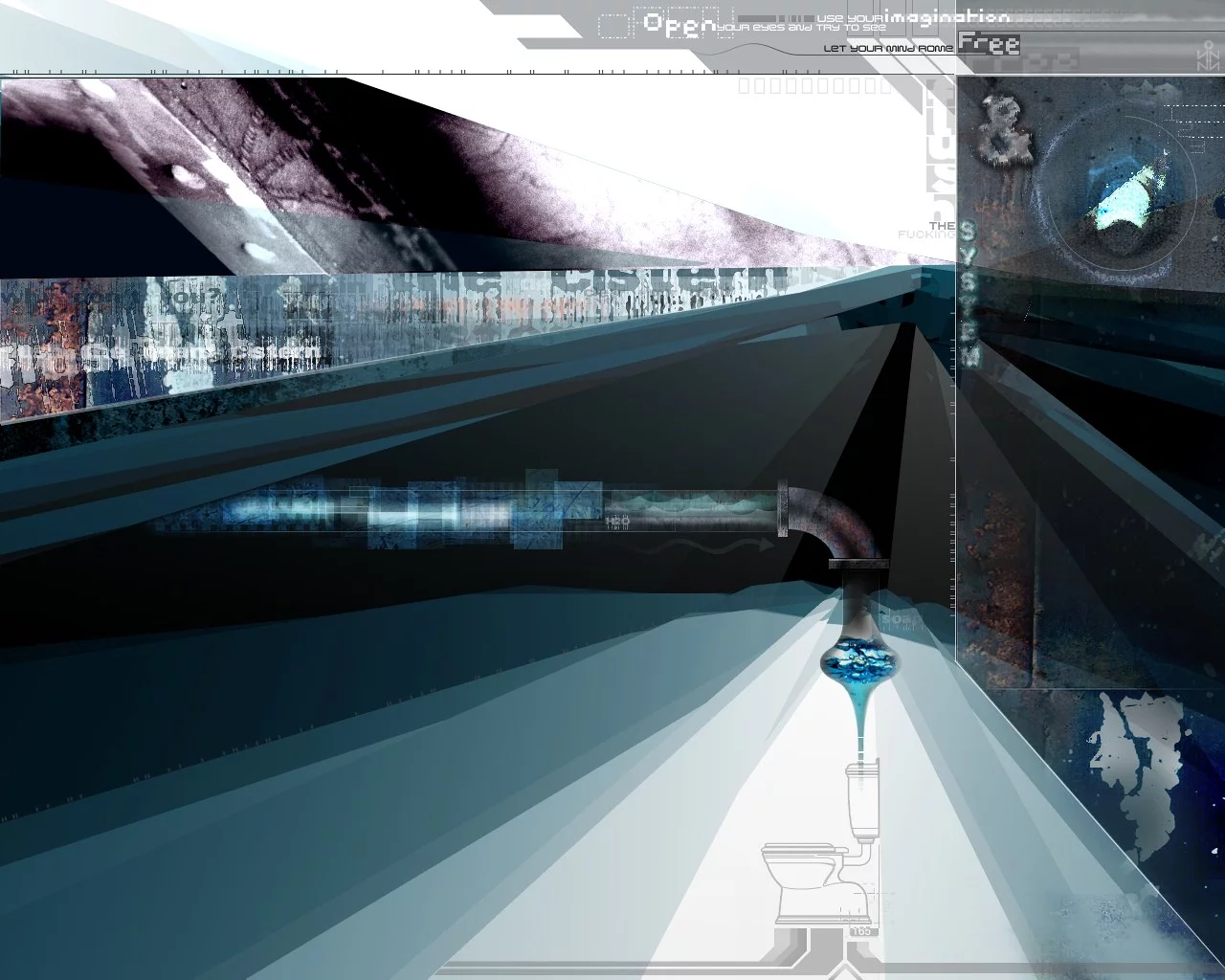
Task: Click the pixelated "Open" text
Action: point(678,24)
